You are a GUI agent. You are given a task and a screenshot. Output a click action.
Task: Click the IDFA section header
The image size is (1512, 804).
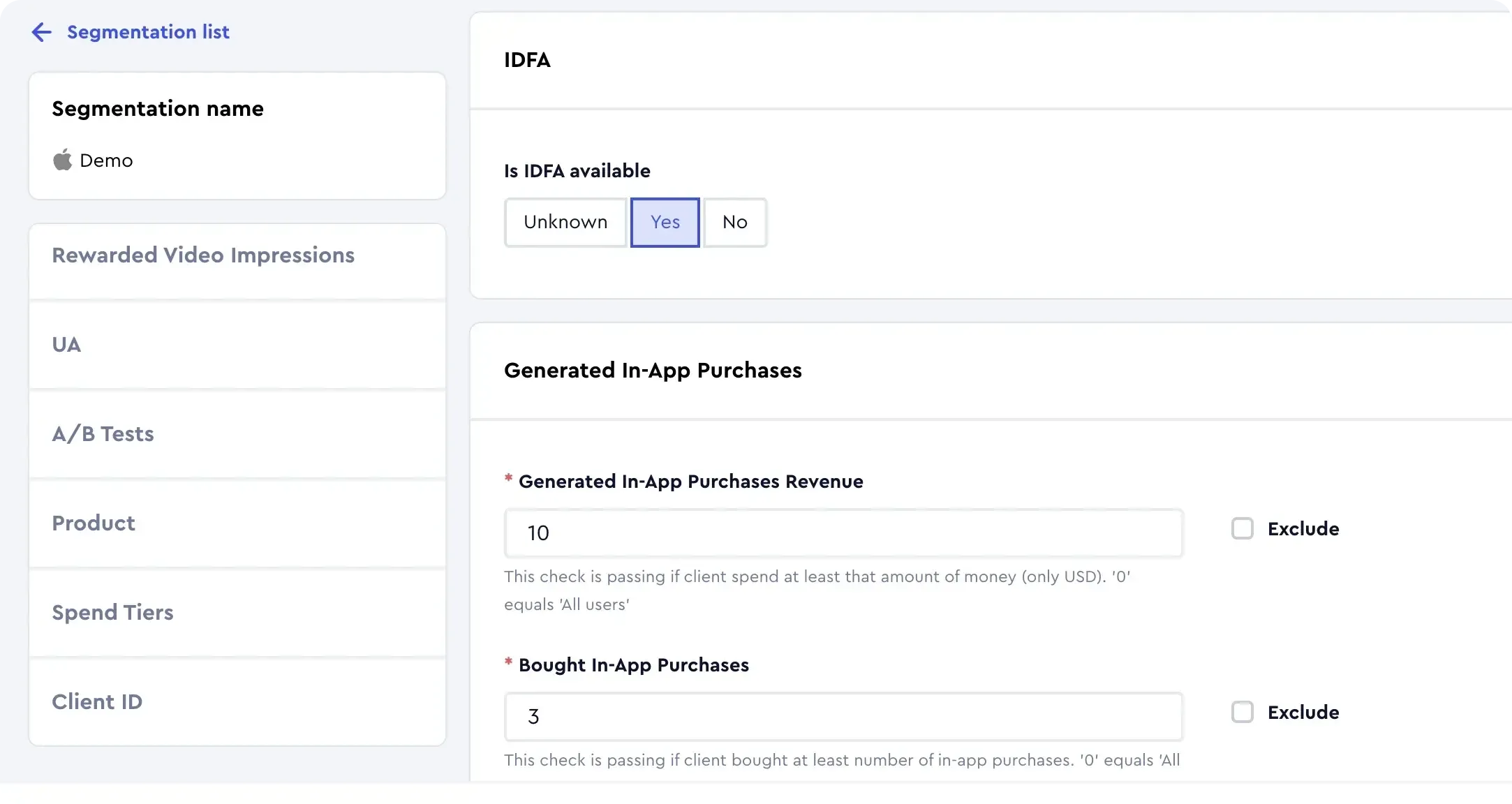527,60
